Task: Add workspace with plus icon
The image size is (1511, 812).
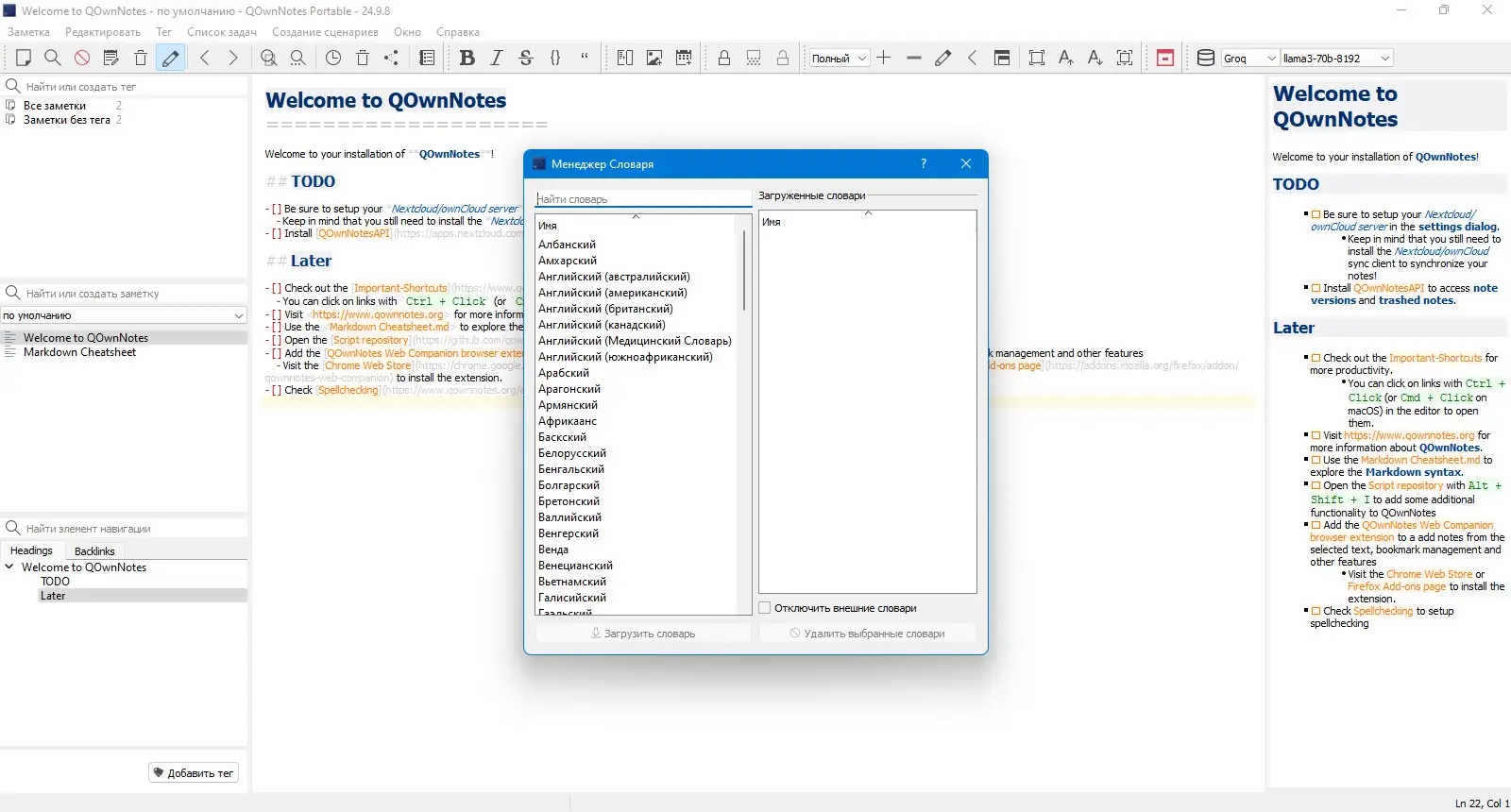Action: 884,58
